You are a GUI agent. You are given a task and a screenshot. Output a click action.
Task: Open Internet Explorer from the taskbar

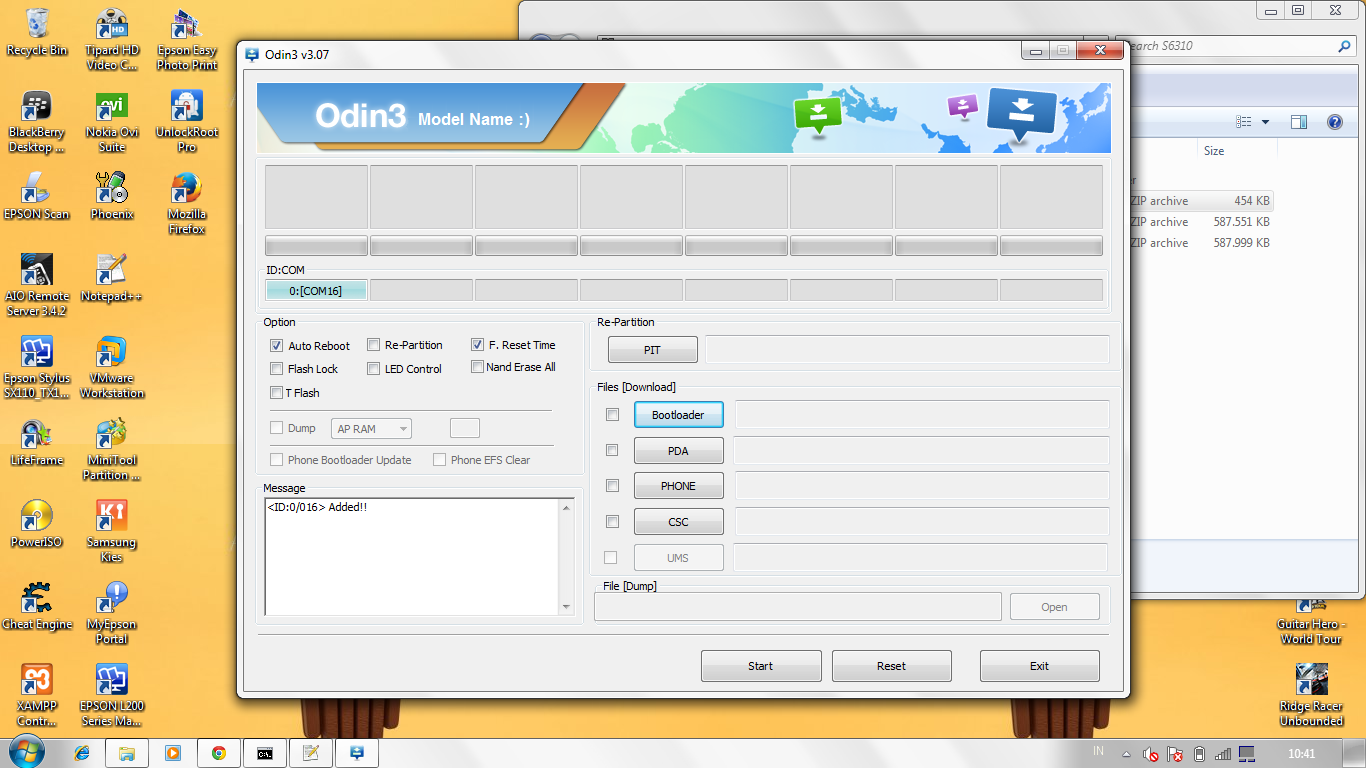(82, 753)
